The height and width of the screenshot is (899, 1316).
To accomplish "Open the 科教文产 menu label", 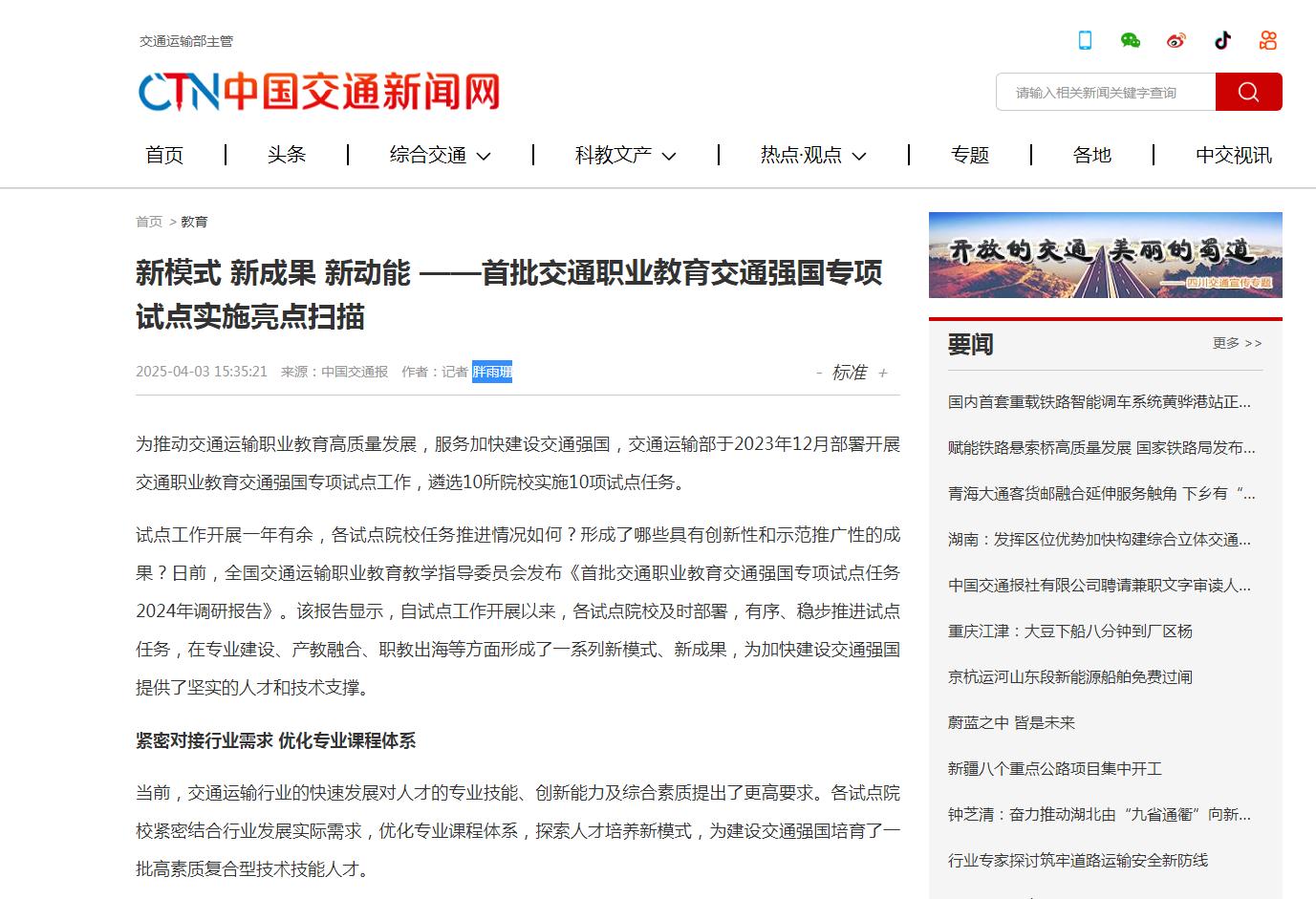I will pos(614,155).
